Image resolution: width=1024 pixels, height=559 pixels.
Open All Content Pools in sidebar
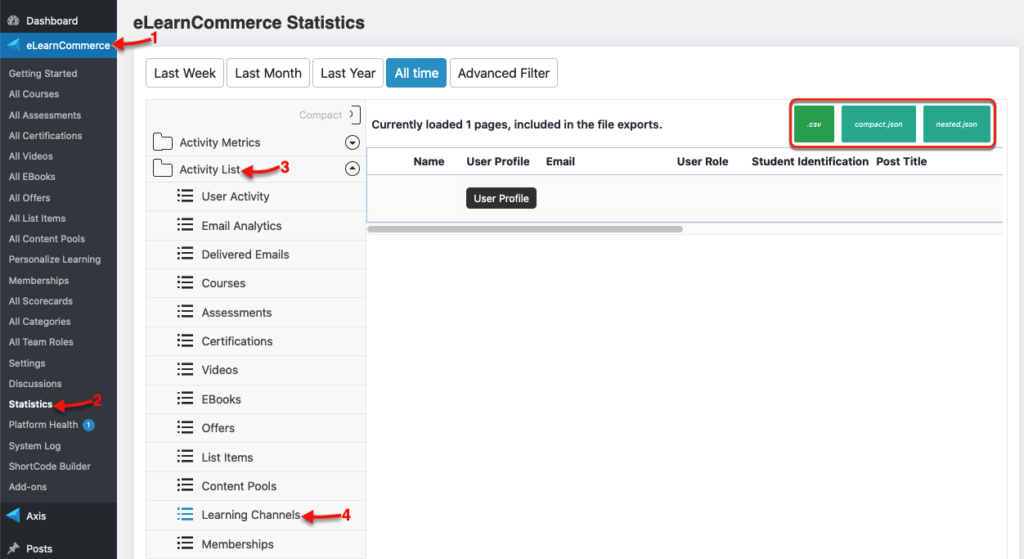(47, 238)
